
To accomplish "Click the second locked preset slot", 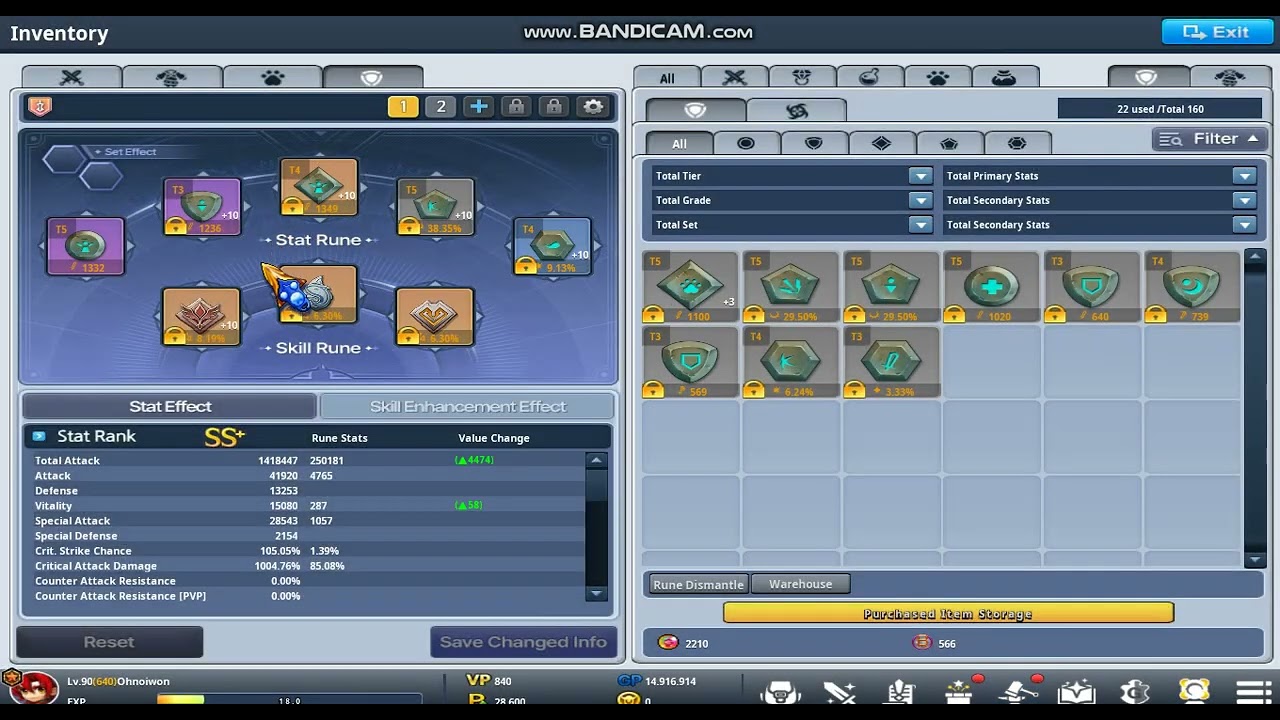I will click(554, 106).
